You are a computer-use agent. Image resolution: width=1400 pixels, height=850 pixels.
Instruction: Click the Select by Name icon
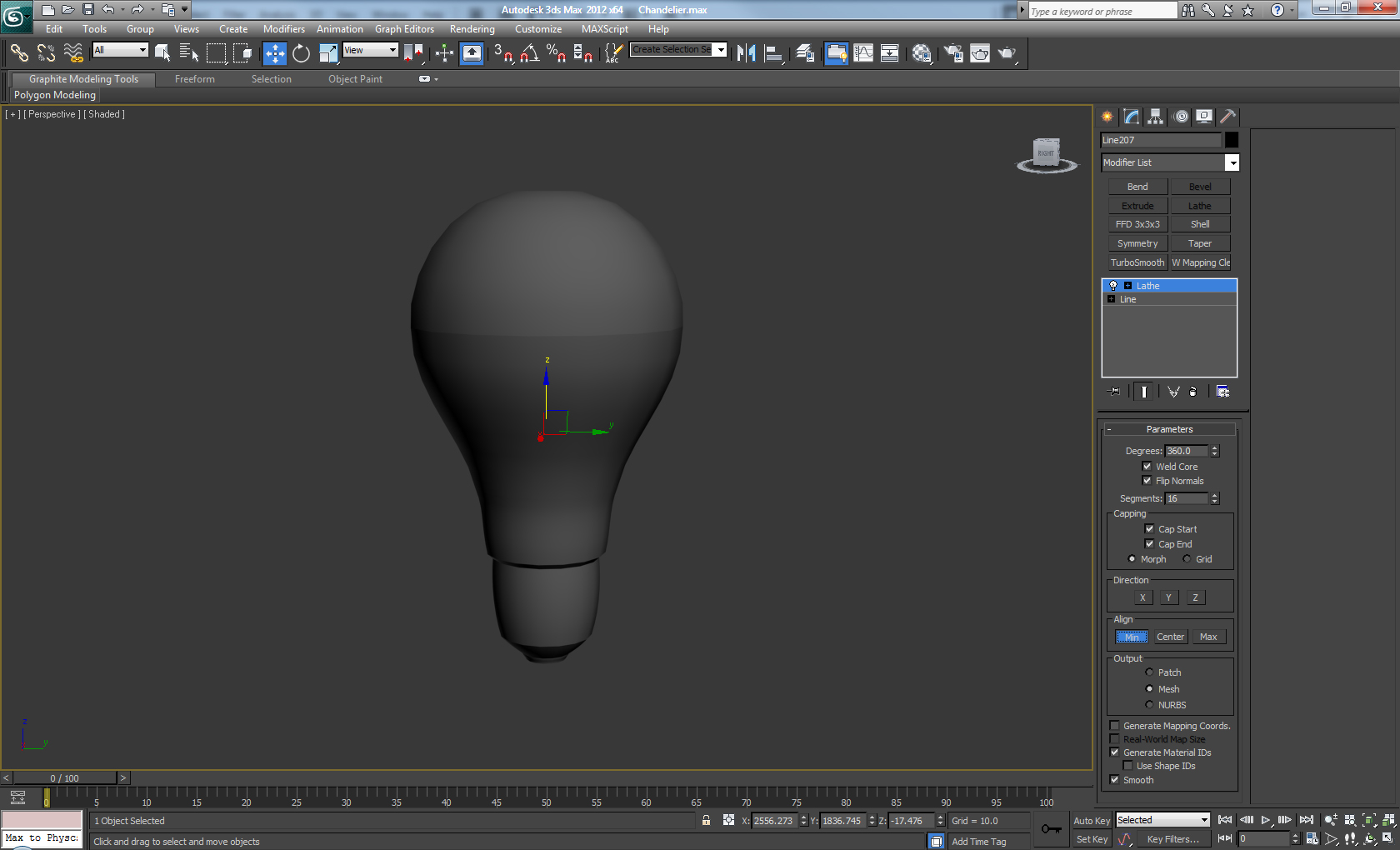[189, 53]
